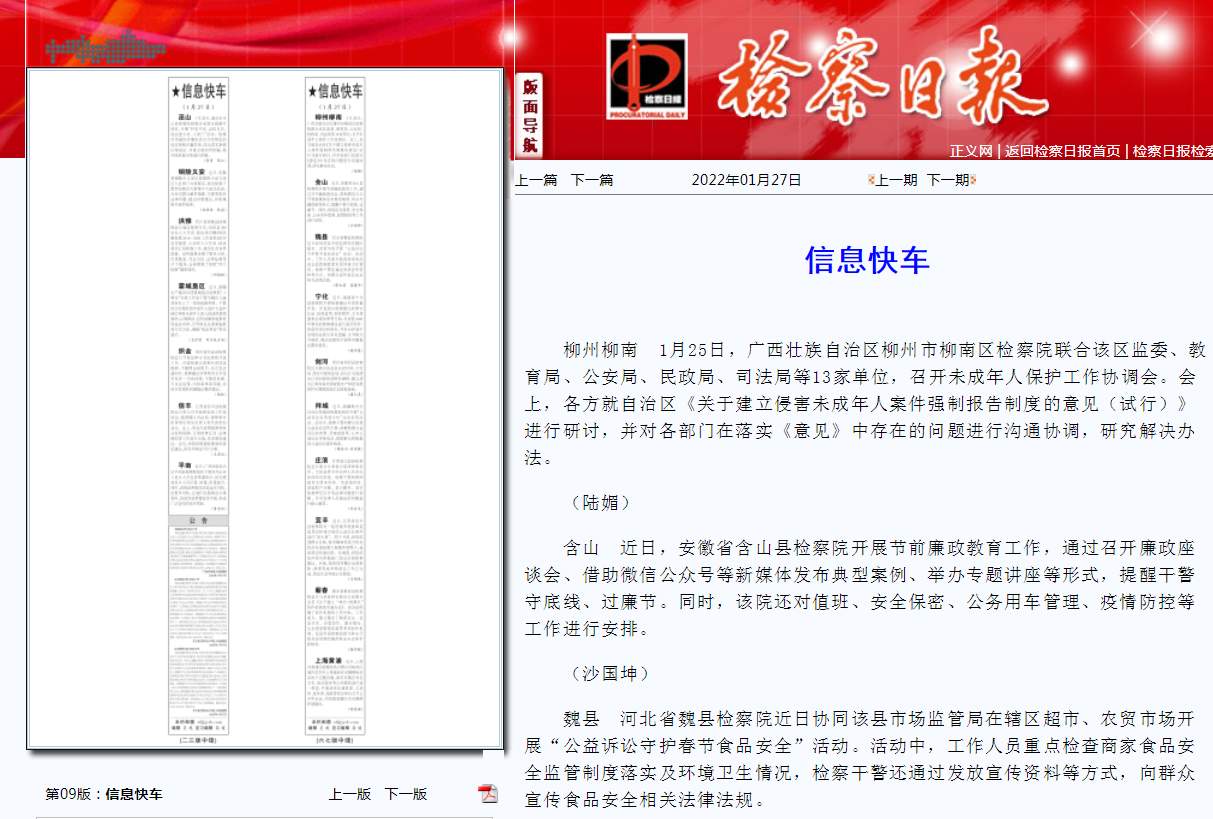The image size is (1213, 819).
Task: Go to previous article with 上一篇
Action: pyautogui.click(x=536, y=180)
